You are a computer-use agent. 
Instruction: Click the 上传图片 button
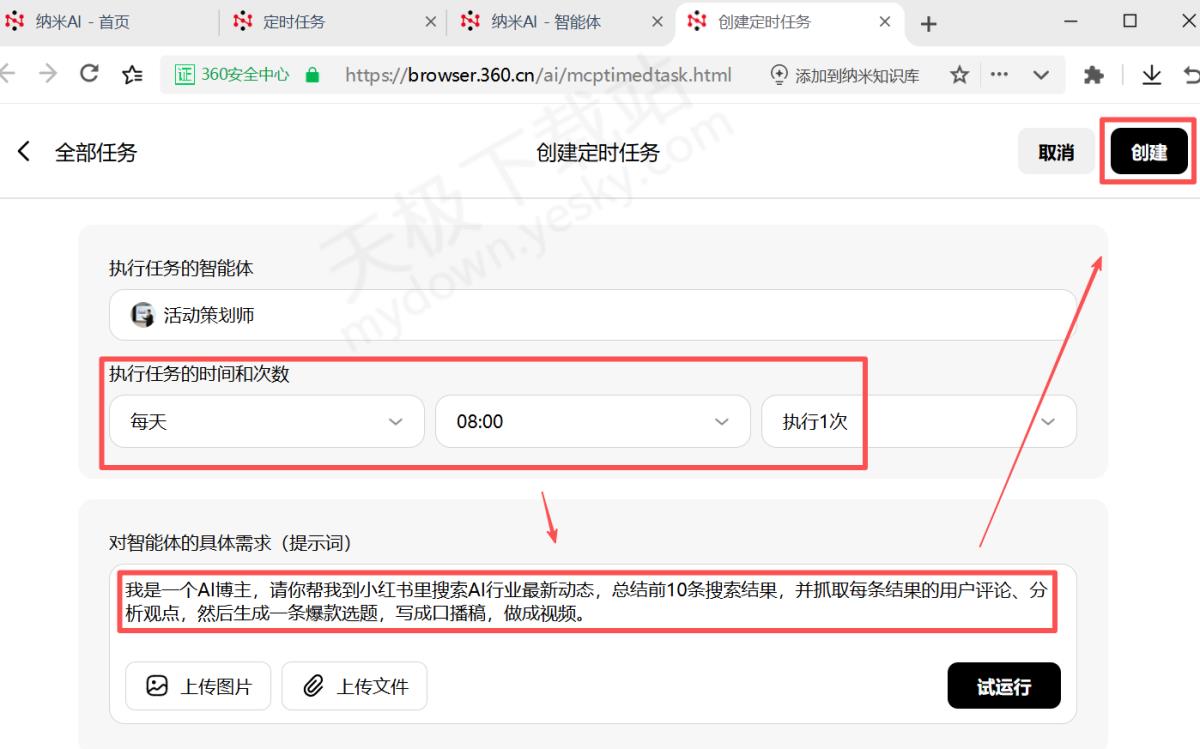point(198,686)
